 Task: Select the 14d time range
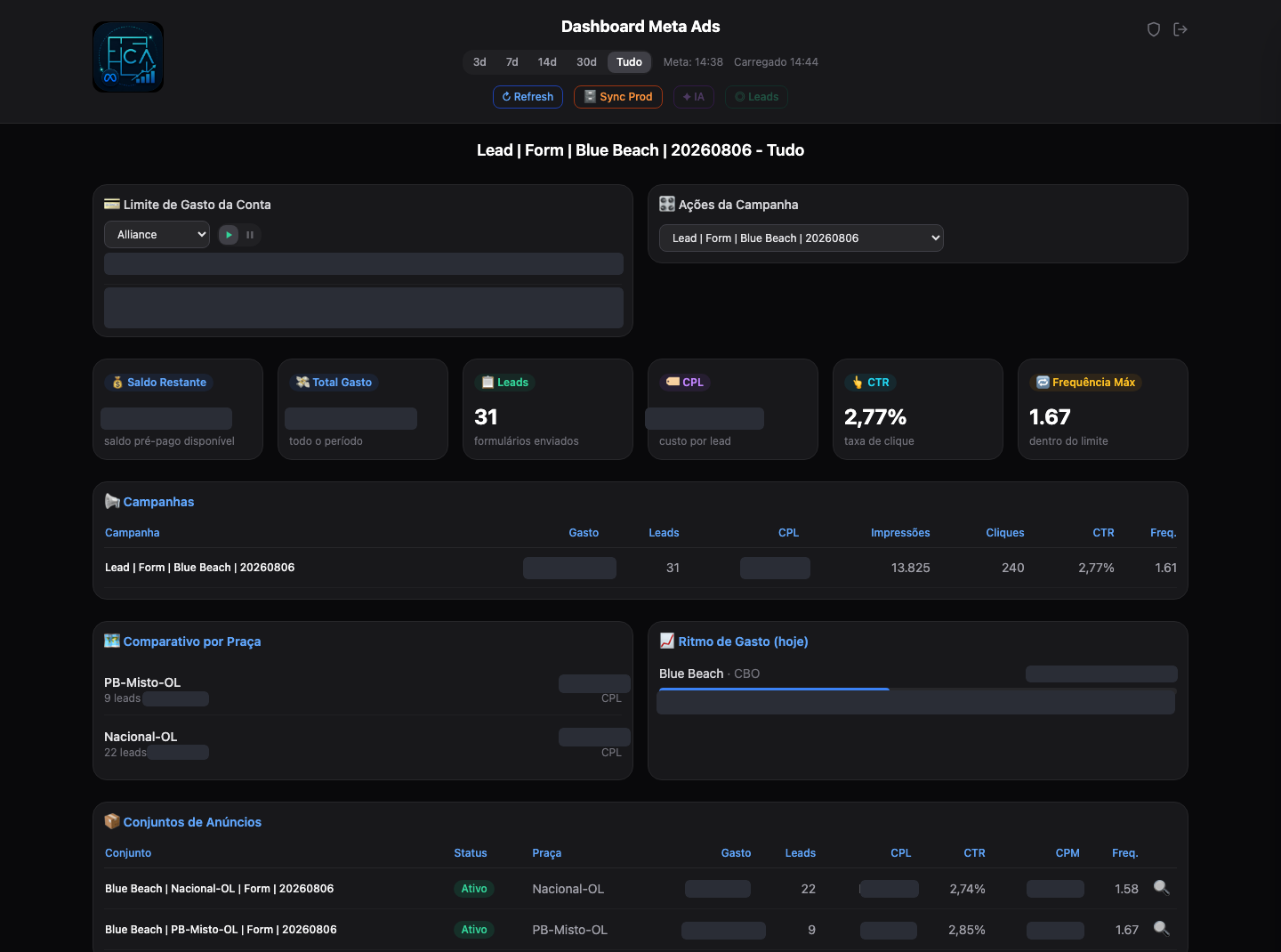pos(547,62)
